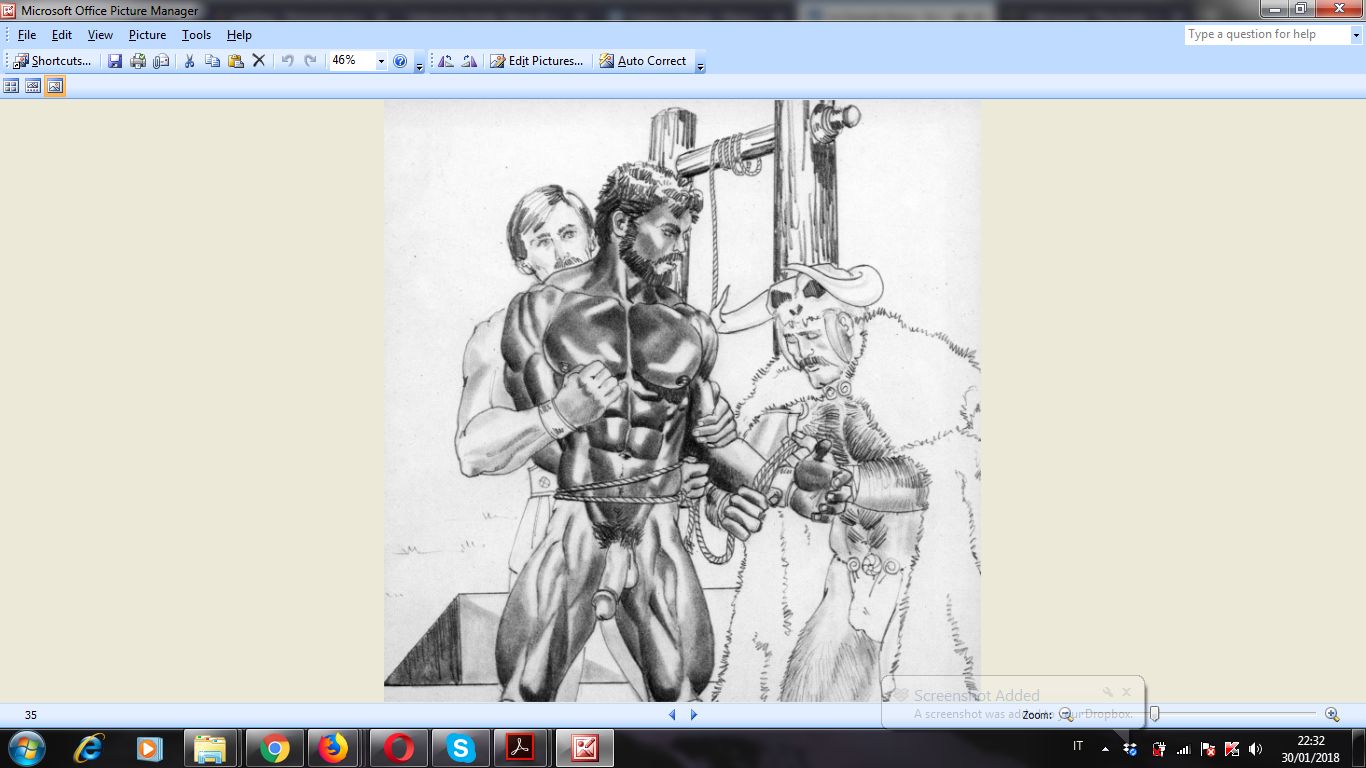
Task: Click the Edit Pictures... button
Action: [536, 61]
